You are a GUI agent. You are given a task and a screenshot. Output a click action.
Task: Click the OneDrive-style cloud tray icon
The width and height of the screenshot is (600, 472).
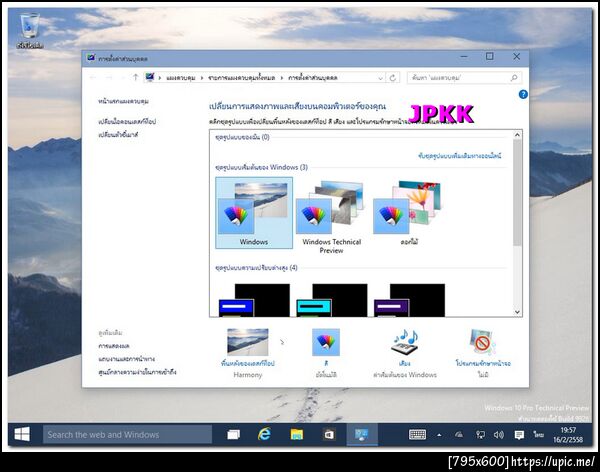click(x=459, y=434)
